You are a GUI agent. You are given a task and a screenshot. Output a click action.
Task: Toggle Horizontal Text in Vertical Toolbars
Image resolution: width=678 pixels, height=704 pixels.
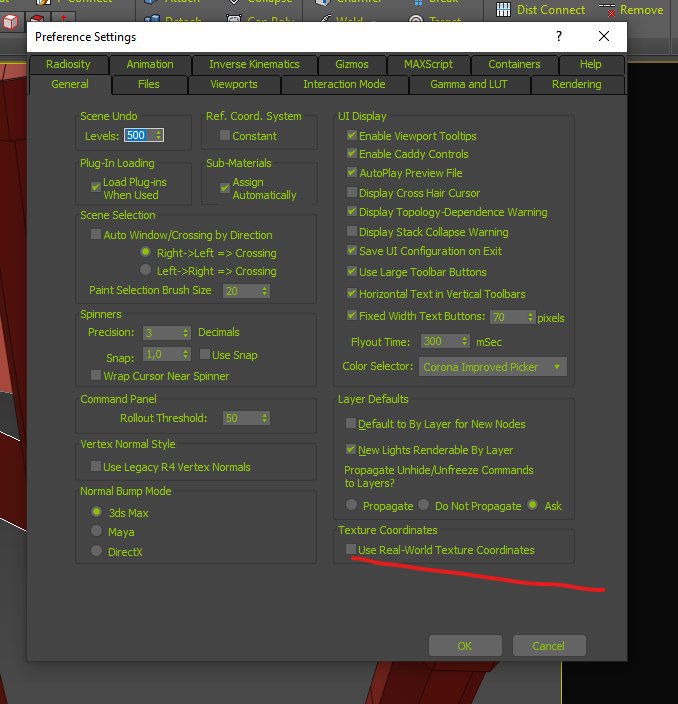pyautogui.click(x=352, y=293)
